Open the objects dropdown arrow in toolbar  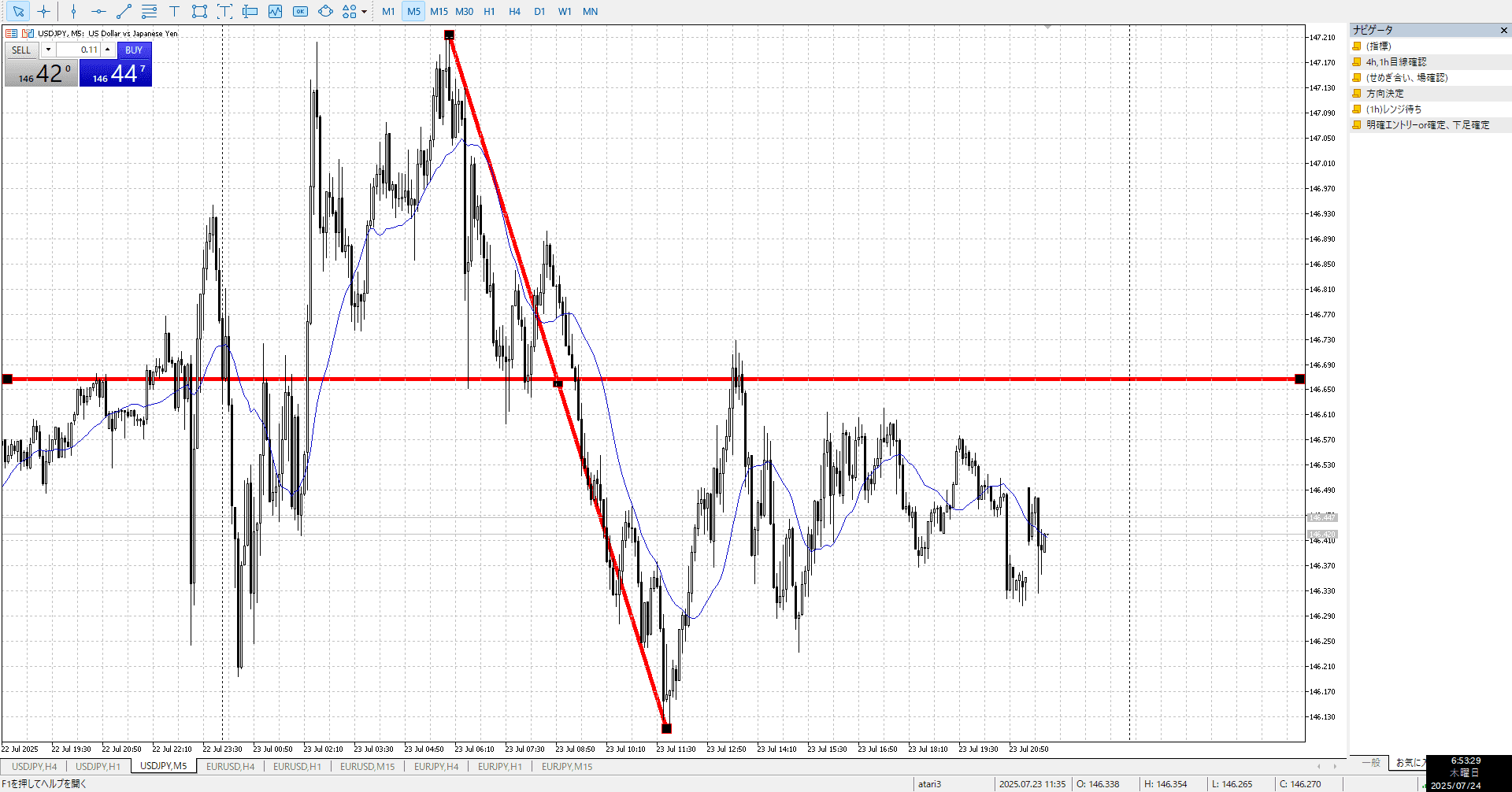pos(364,12)
